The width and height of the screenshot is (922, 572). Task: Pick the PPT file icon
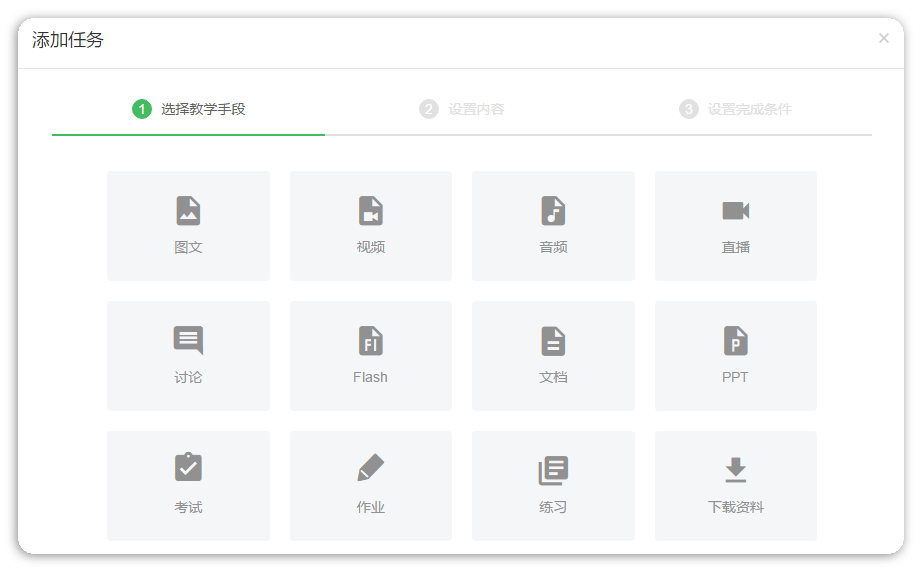736,341
